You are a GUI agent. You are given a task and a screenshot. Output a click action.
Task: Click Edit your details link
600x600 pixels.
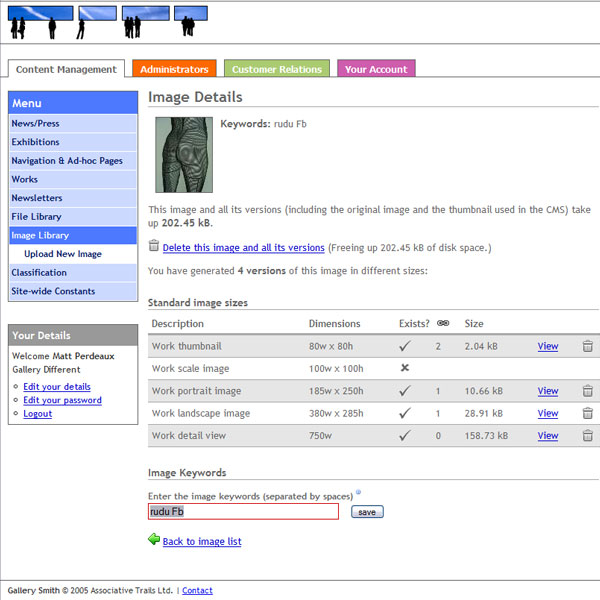[57, 386]
